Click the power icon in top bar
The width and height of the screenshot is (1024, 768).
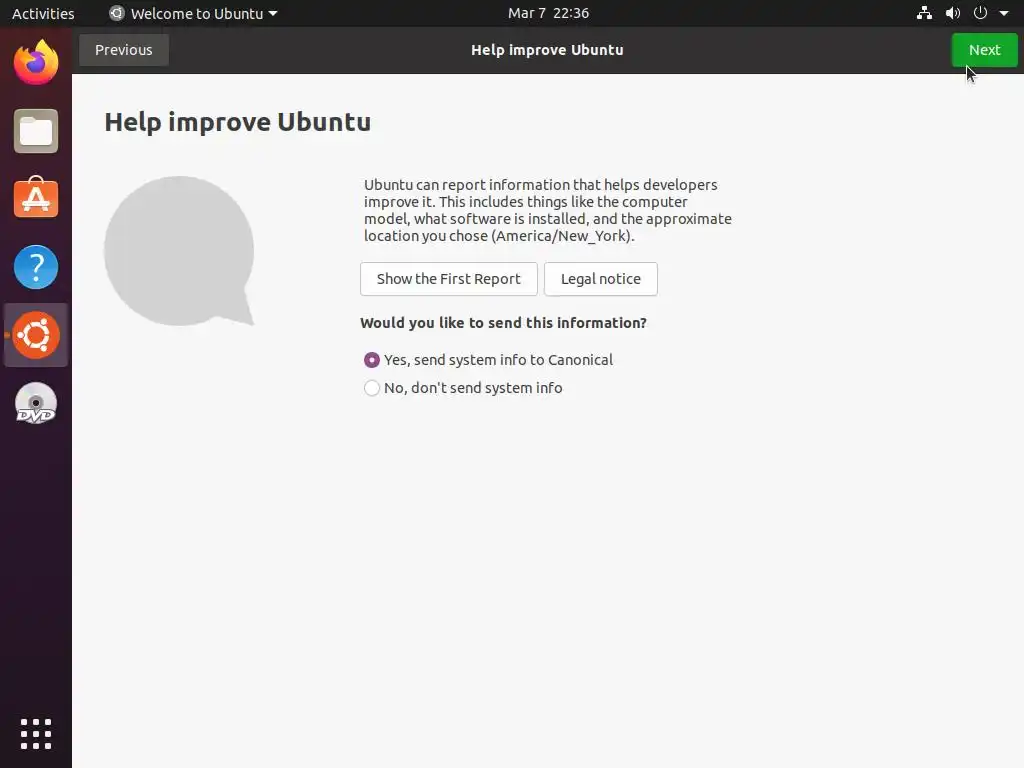coord(980,13)
